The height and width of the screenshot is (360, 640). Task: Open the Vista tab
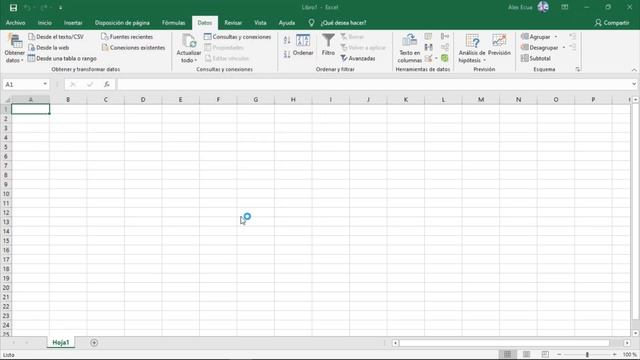click(x=260, y=23)
